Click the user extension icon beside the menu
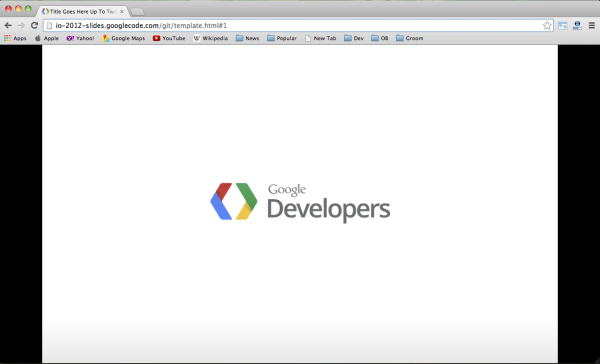Viewport: 600px width, 364px height. (577, 26)
